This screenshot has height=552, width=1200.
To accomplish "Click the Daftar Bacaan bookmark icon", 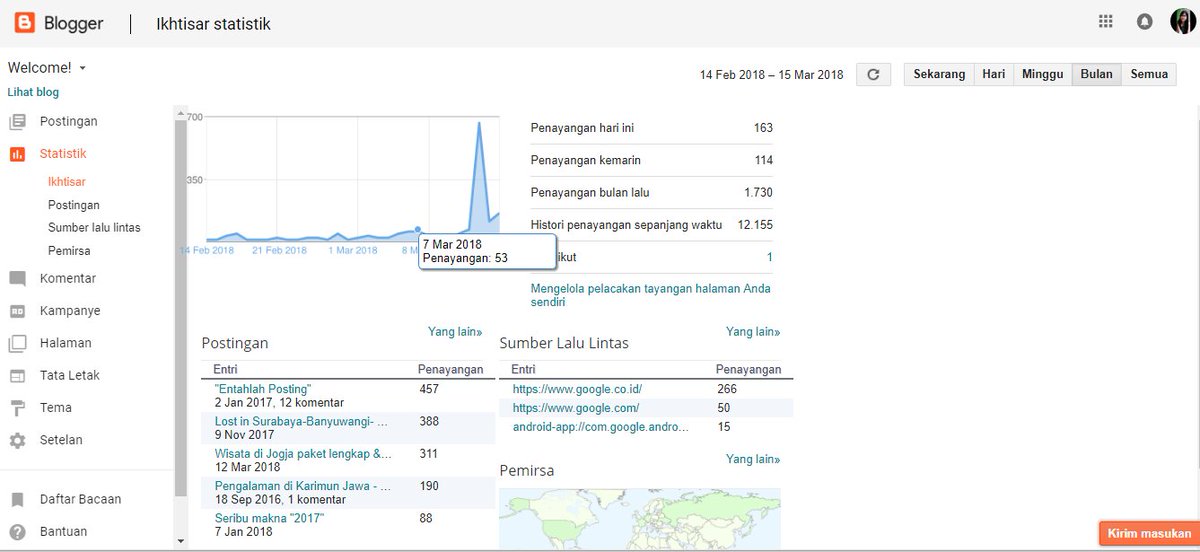I will 17,499.
